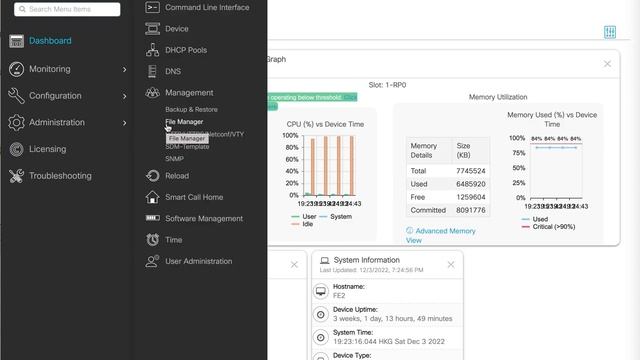Close the widget left of System Information
This screenshot has height=360, width=640.
294,264
